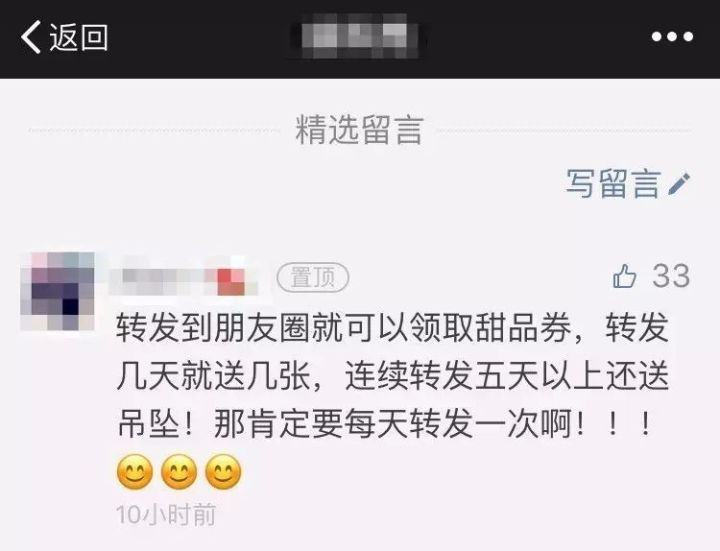Click the 返回 label
The height and width of the screenshot is (551, 720).
79,37
